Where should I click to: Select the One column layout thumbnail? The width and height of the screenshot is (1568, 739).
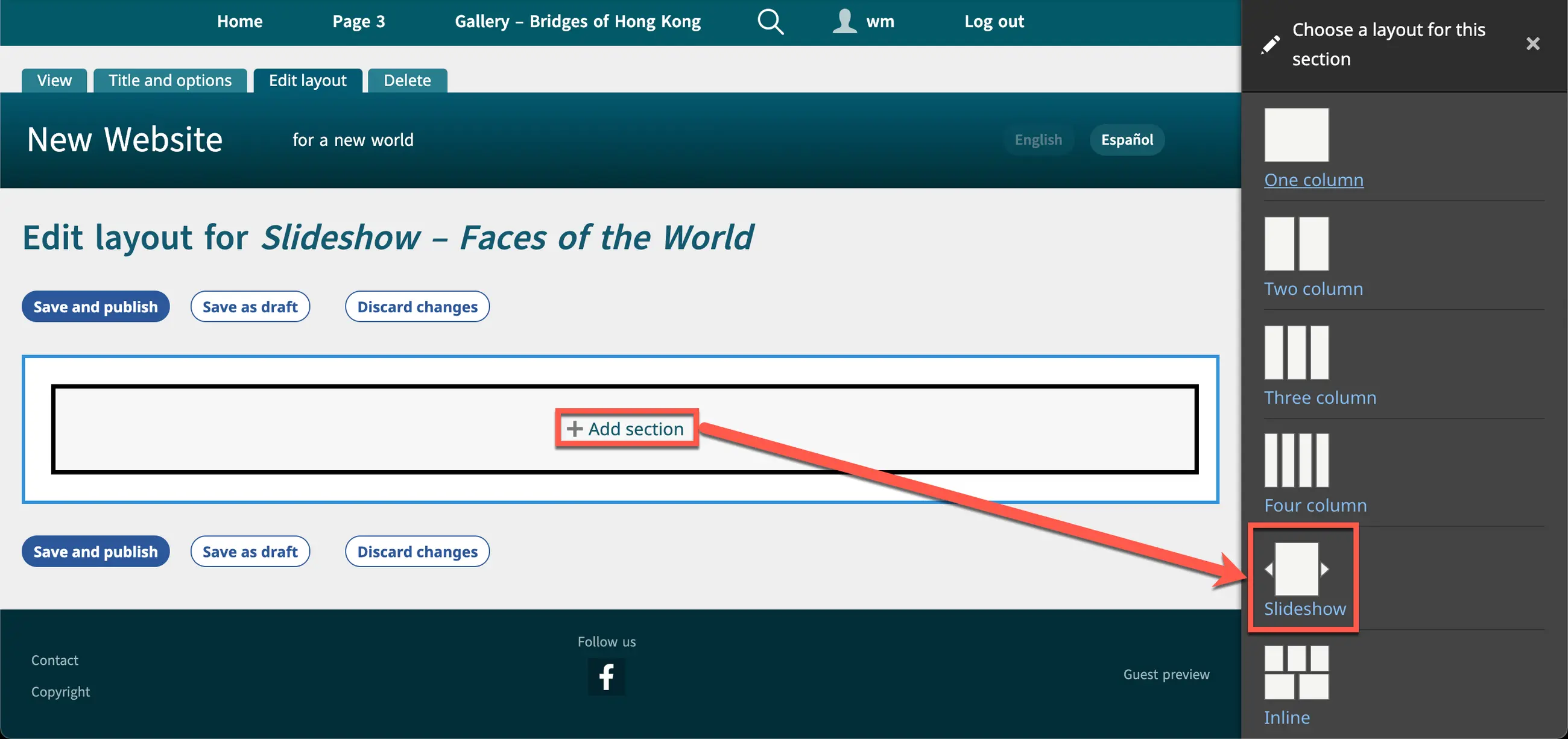click(x=1296, y=135)
